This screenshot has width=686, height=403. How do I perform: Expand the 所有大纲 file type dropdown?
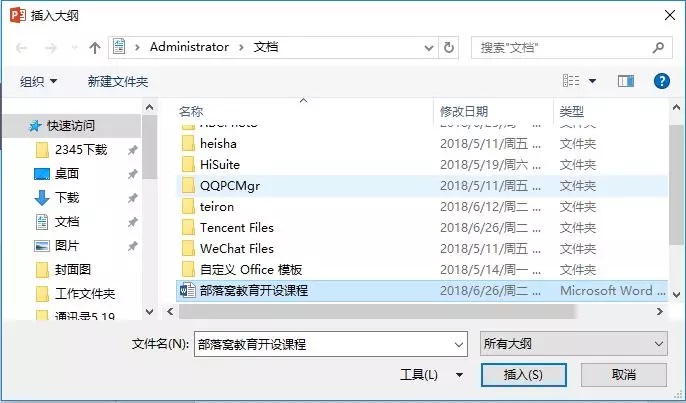[574, 344]
